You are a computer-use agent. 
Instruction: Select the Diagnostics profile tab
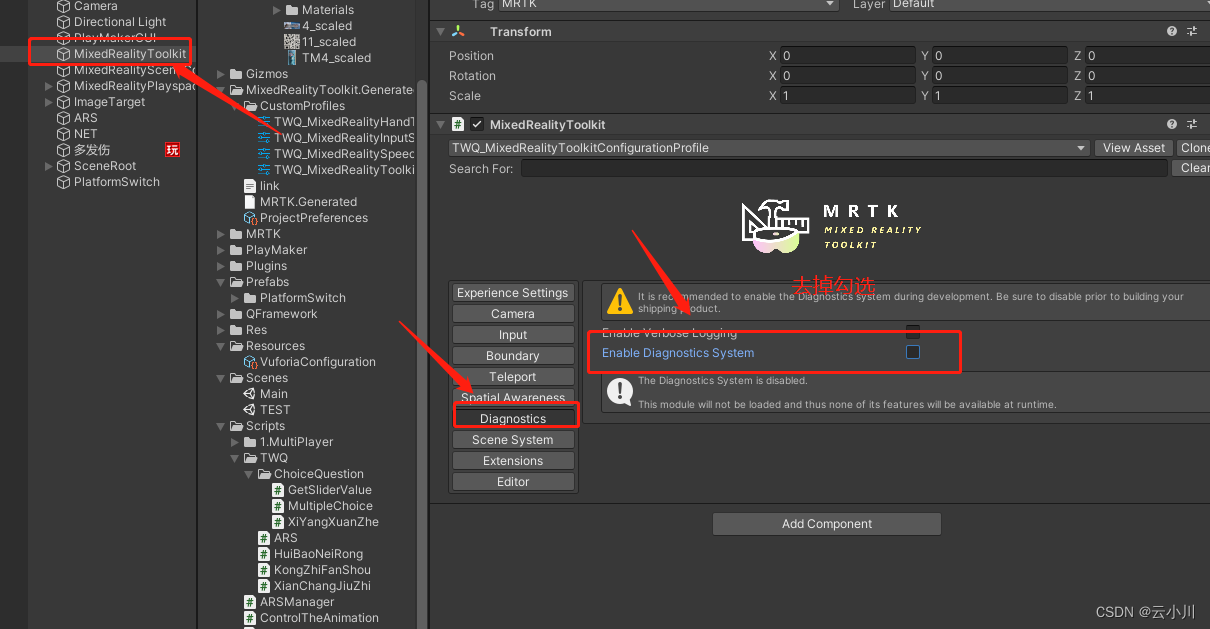pyautogui.click(x=513, y=419)
